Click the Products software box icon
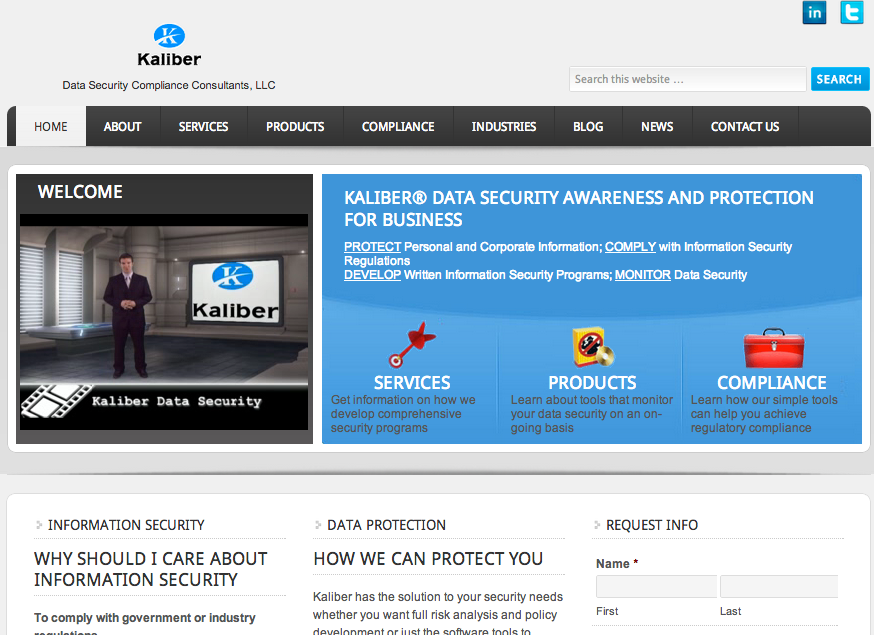The width and height of the screenshot is (874, 635). pos(592,347)
